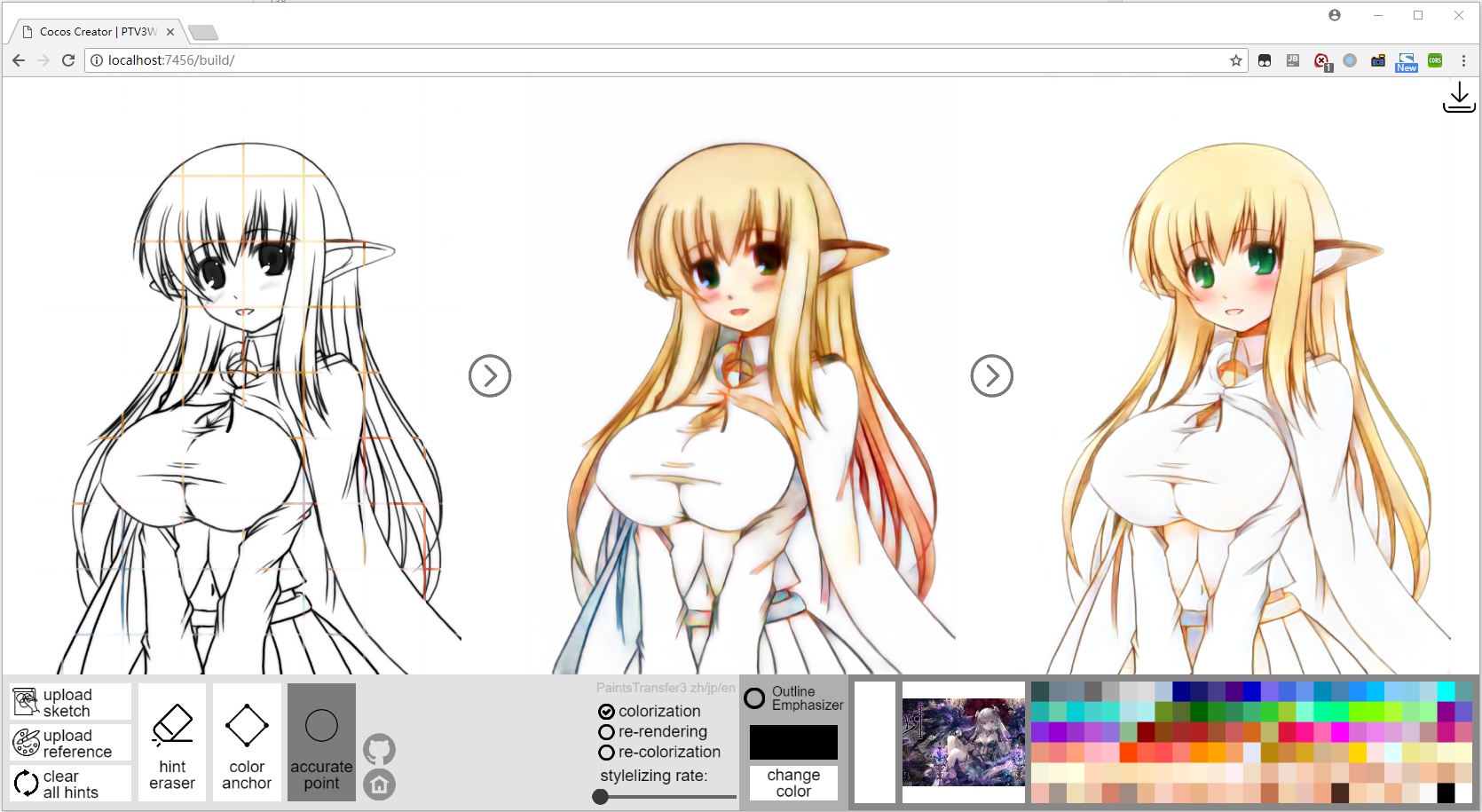
Task: Click the upload reference button
Action: click(x=70, y=743)
